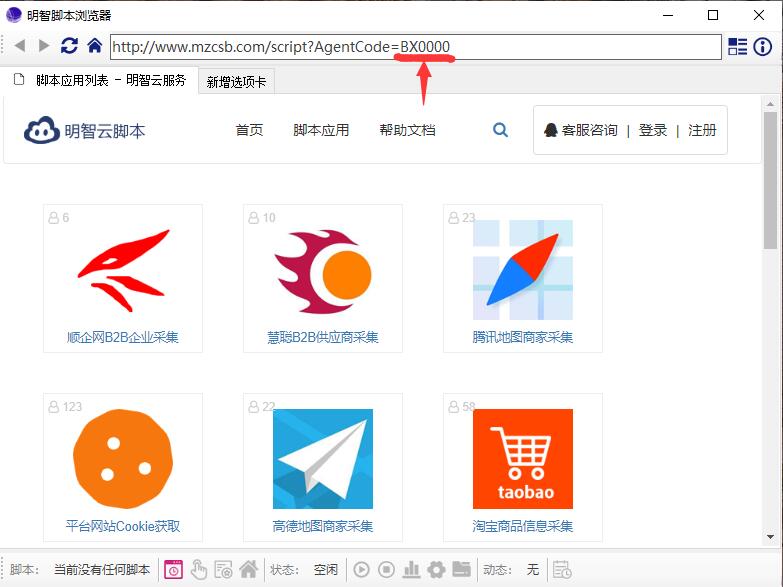Viewport: 783px width, 587px height.
Task: Click the 顺企网B2B企业采集 link text
Action: coord(123,337)
